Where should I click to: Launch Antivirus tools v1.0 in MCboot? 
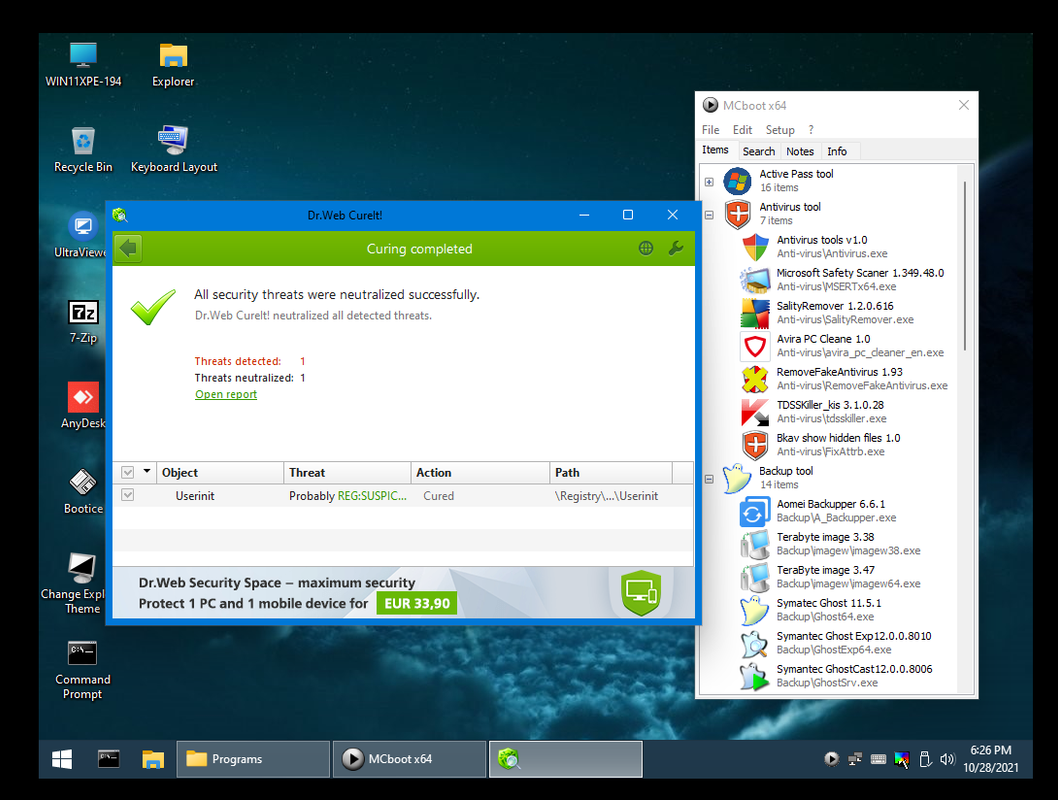(x=755, y=247)
